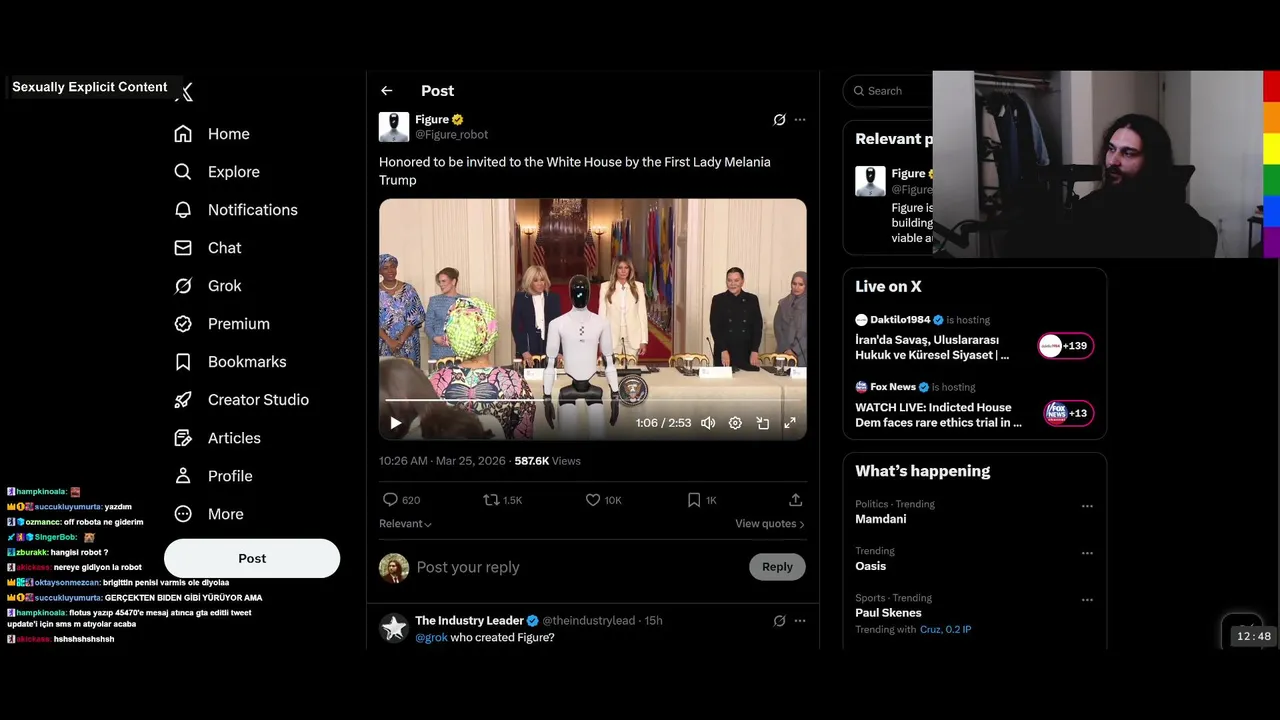Toggle picture-in-picture for the video

point(762,423)
